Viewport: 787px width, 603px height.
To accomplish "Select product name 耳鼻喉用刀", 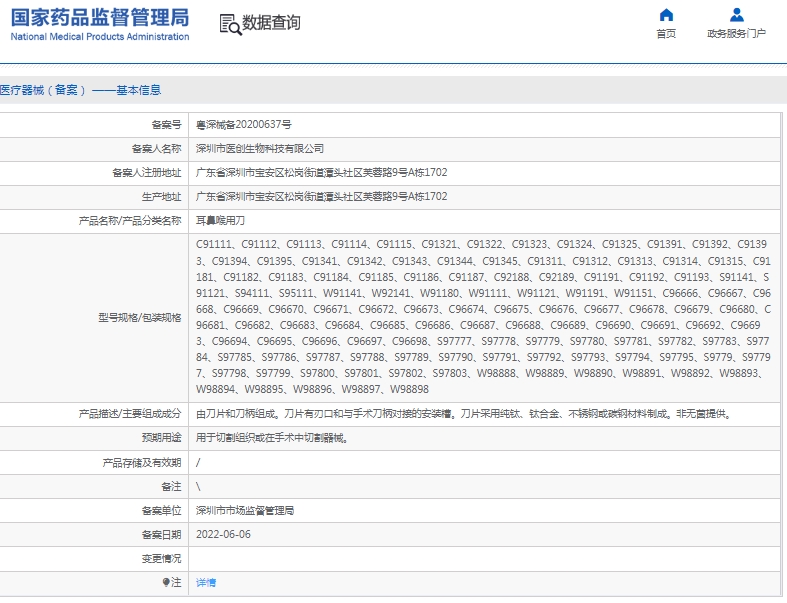I will 220,221.
